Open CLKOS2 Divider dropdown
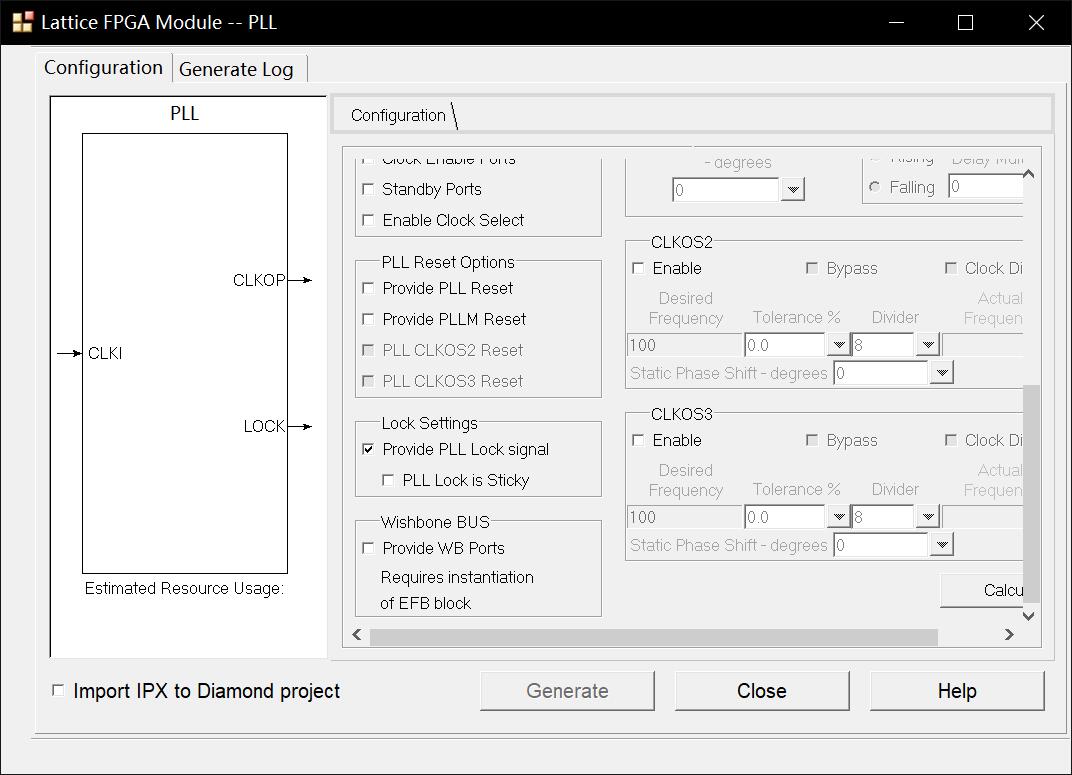 pos(928,344)
